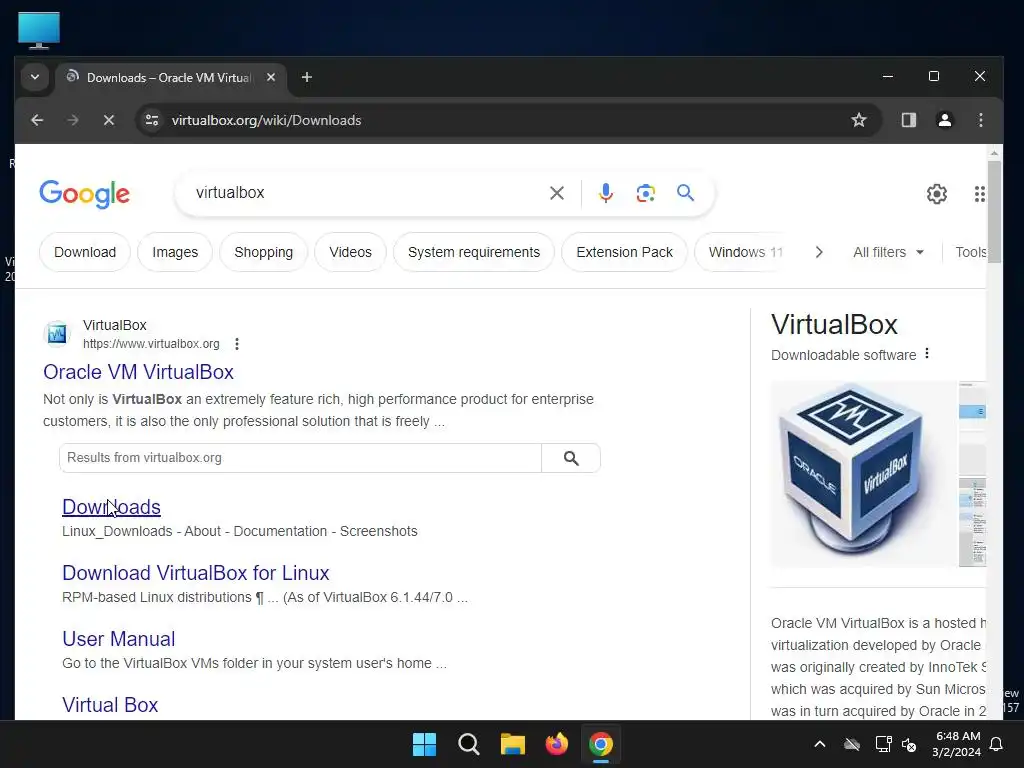The image size is (1024, 768).
Task: Close the Downloads – Oracle VM VirtualBox tab
Action: (271, 77)
